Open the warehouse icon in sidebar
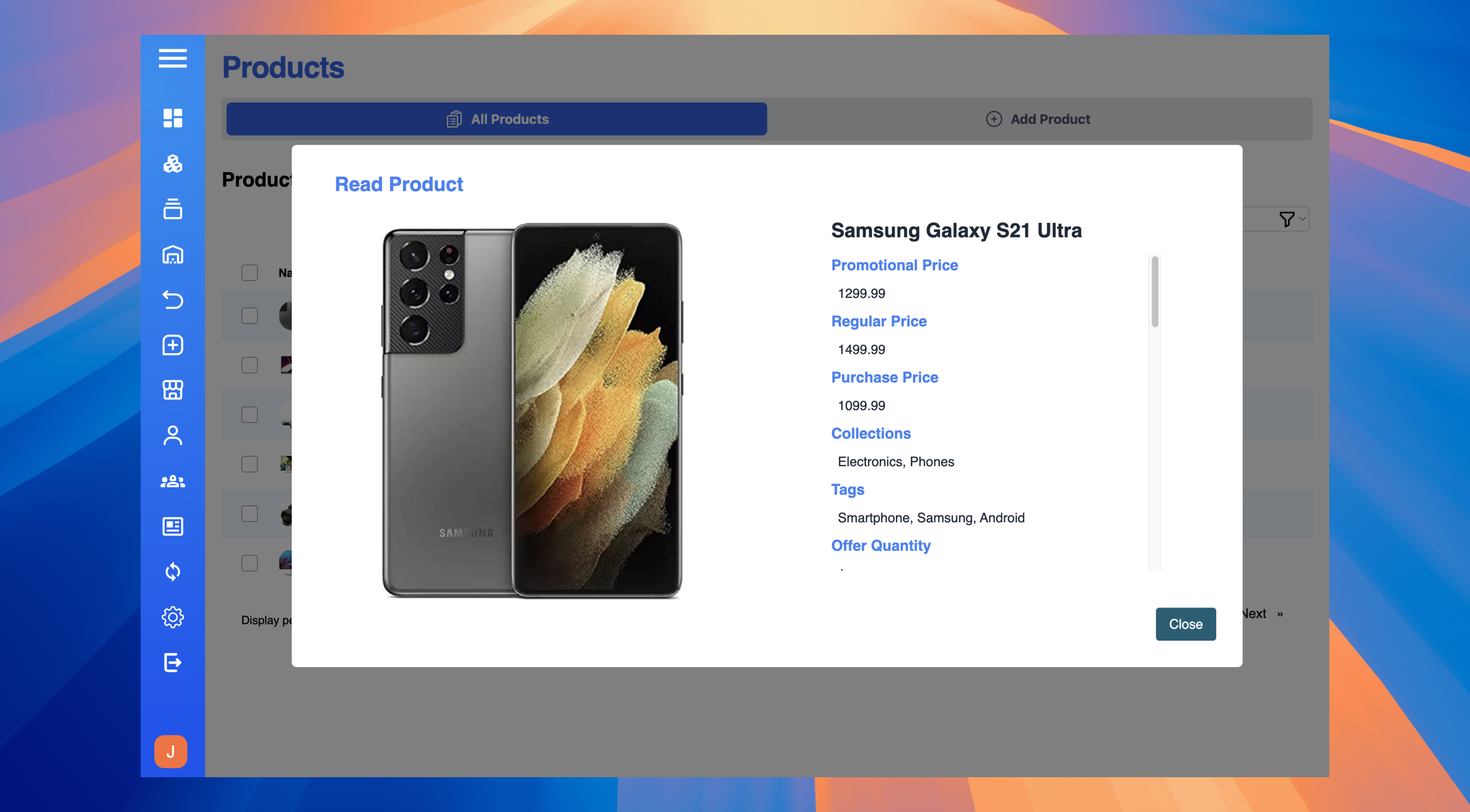The height and width of the screenshot is (812, 1470). coord(172,254)
